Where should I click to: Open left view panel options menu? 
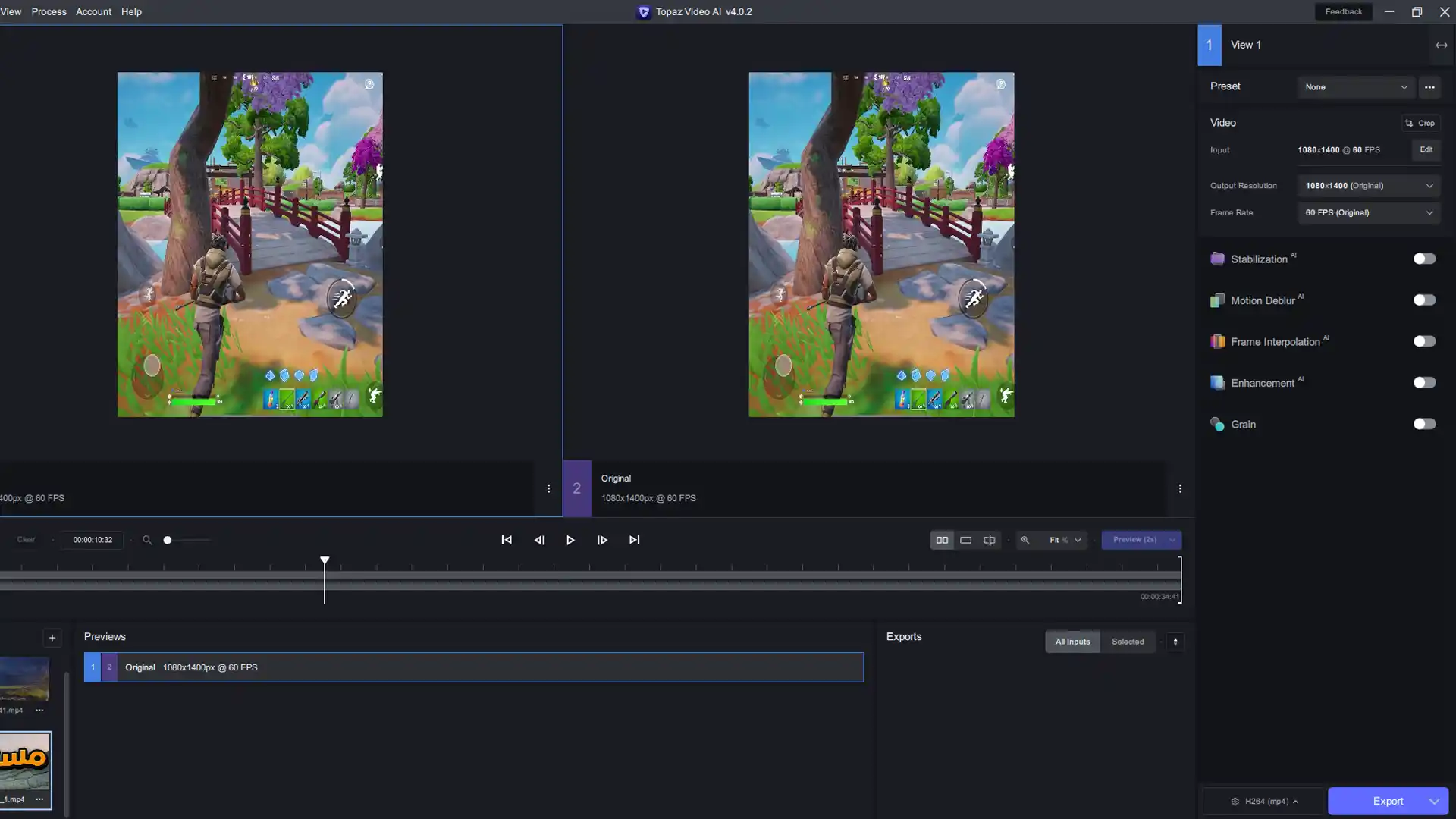pos(548,488)
